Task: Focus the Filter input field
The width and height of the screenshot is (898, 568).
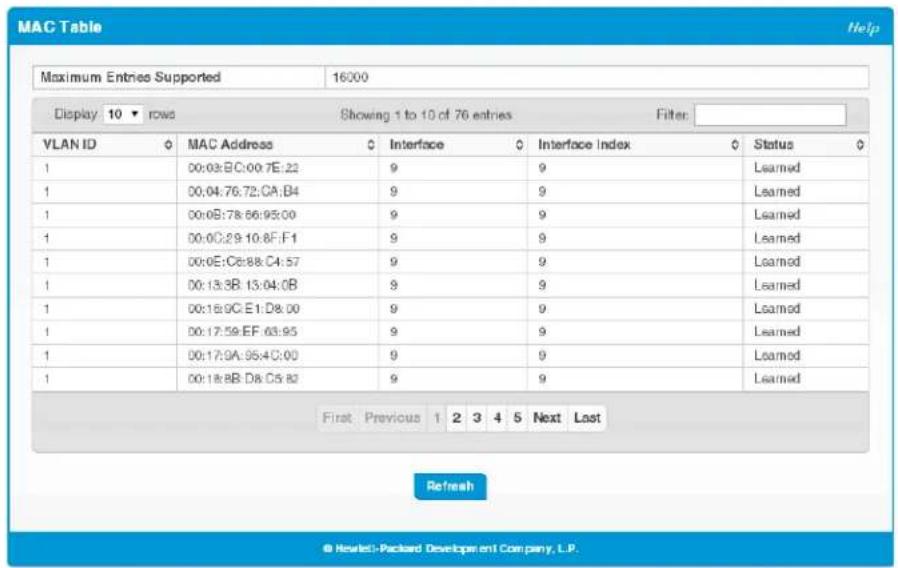Action: click(x=770, y=115)
